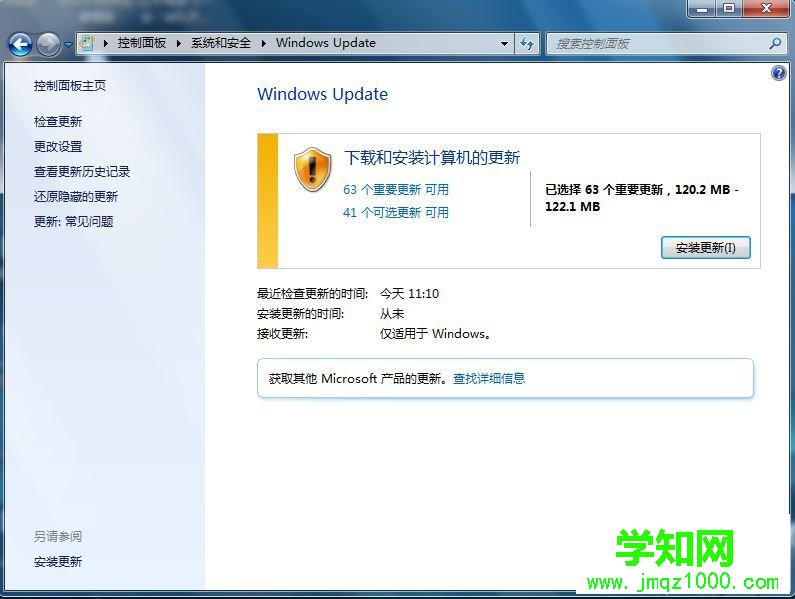Click the Control Panel icon in address bar
Viewport: 795px width, 599px height.
(88, 43)
